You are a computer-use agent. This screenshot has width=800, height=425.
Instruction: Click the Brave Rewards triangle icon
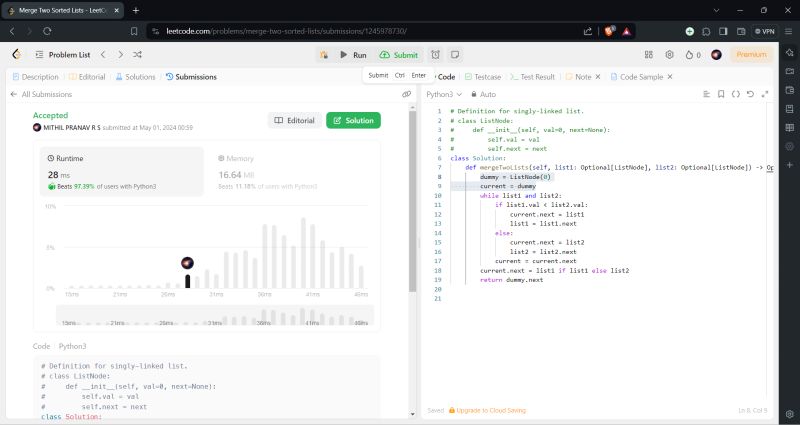coord(627,31)
